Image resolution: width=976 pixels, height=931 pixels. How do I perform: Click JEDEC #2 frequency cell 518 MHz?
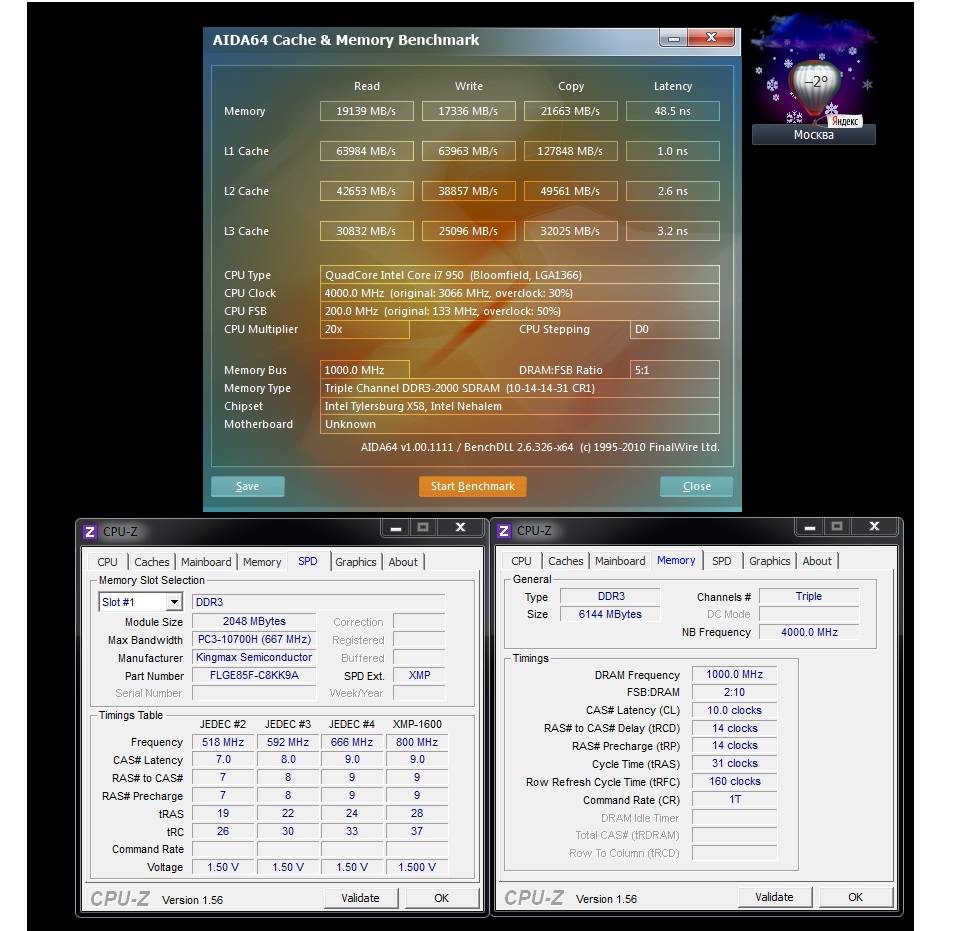(x=223, y=742)
